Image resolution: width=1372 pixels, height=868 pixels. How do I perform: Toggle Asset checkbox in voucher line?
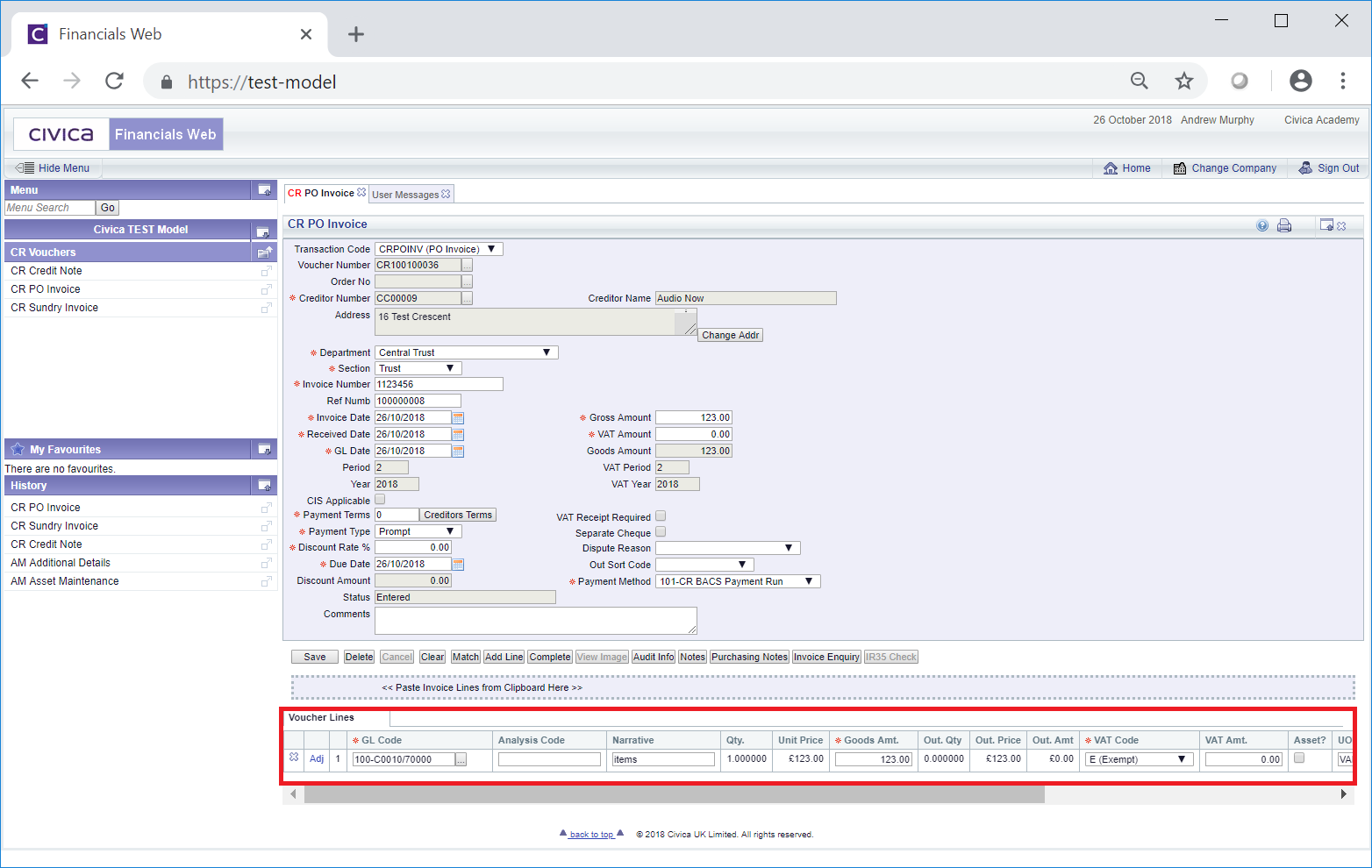[1299, 758]
